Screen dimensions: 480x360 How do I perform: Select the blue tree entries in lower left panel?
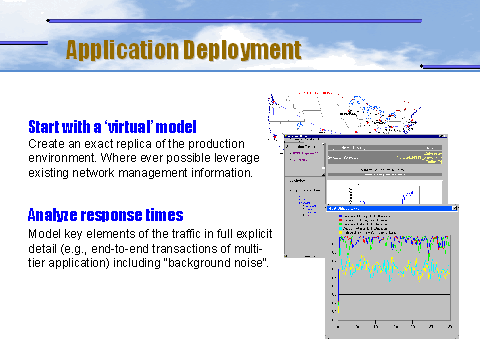click(307, 206)
